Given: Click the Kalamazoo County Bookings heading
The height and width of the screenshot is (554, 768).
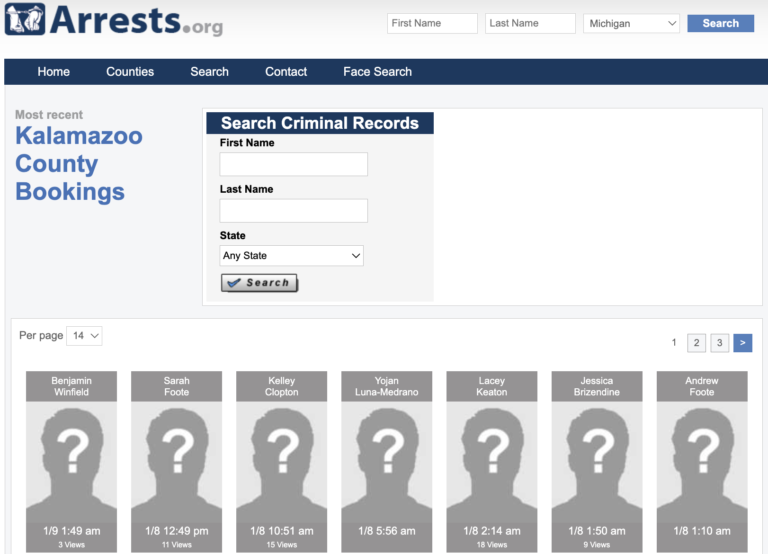Looking at the screenshot, I should [78, 164].
